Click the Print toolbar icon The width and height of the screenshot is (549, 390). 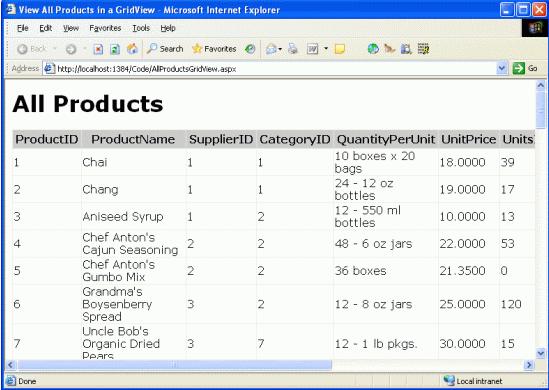pos(293,49)
